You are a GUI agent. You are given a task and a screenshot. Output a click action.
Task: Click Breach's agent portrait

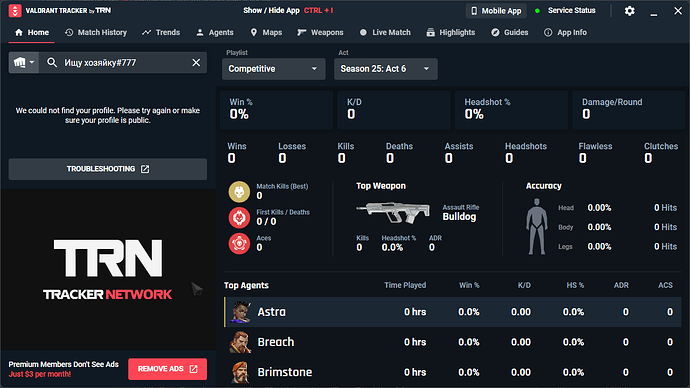[241, 342]
